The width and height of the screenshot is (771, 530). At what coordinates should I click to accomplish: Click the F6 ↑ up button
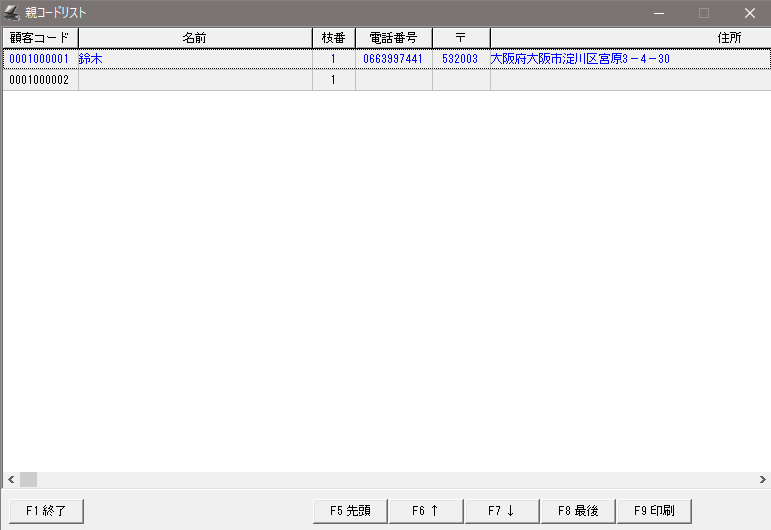tap(425, 510)
